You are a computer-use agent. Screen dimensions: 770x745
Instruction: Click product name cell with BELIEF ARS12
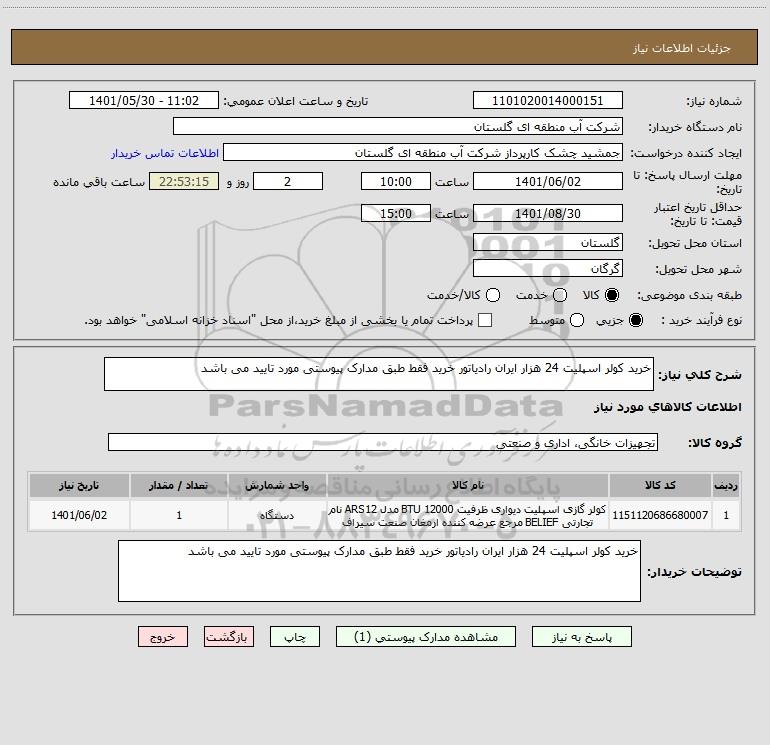(x=468, y=515)
